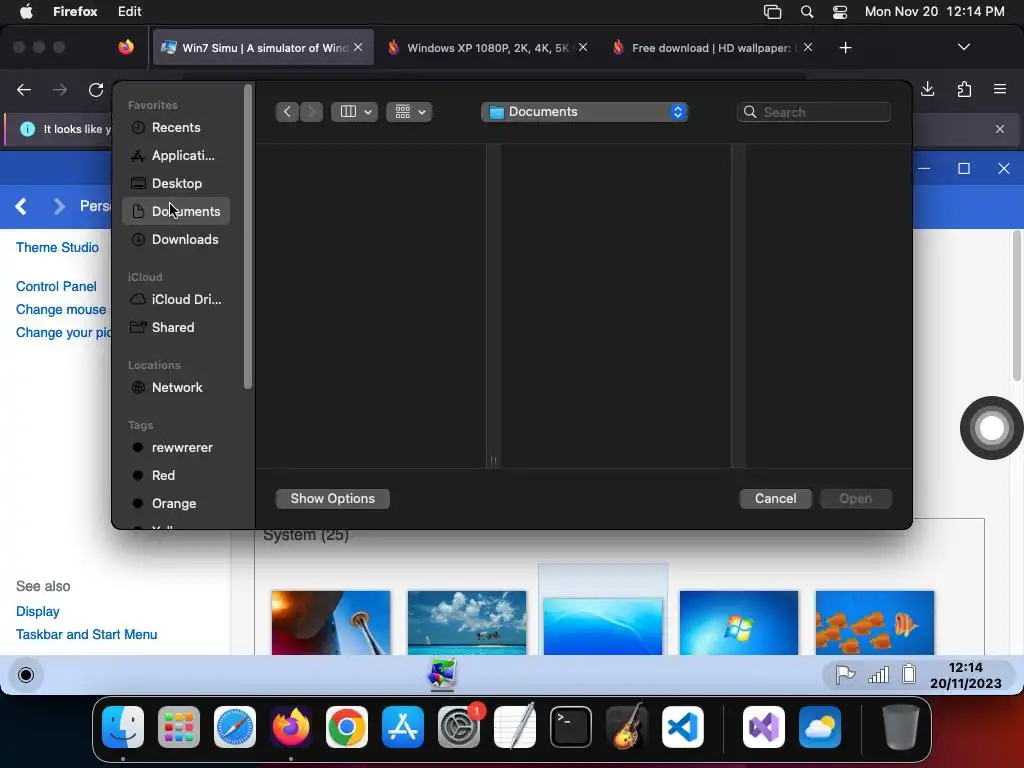Open column view mode dropdown

coord(355,112)
